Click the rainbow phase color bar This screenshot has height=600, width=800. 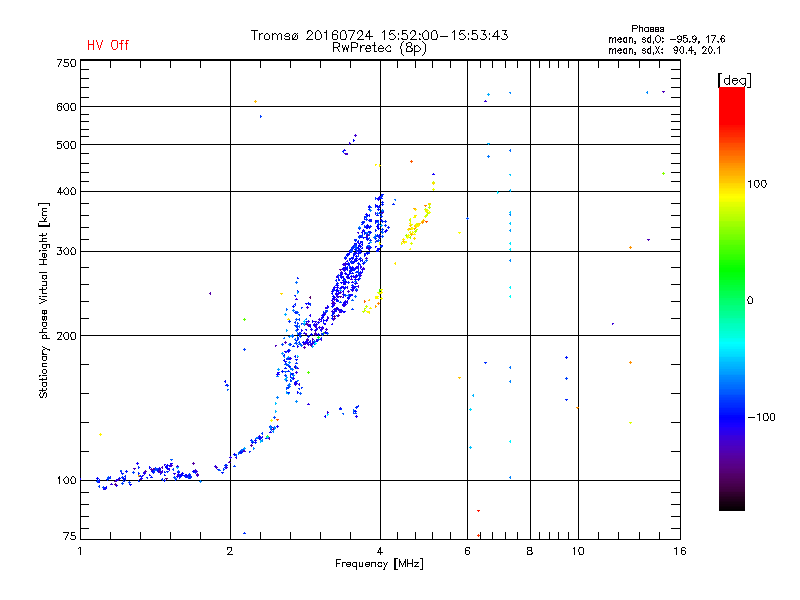pyautogui.click(x=732, y=298)
